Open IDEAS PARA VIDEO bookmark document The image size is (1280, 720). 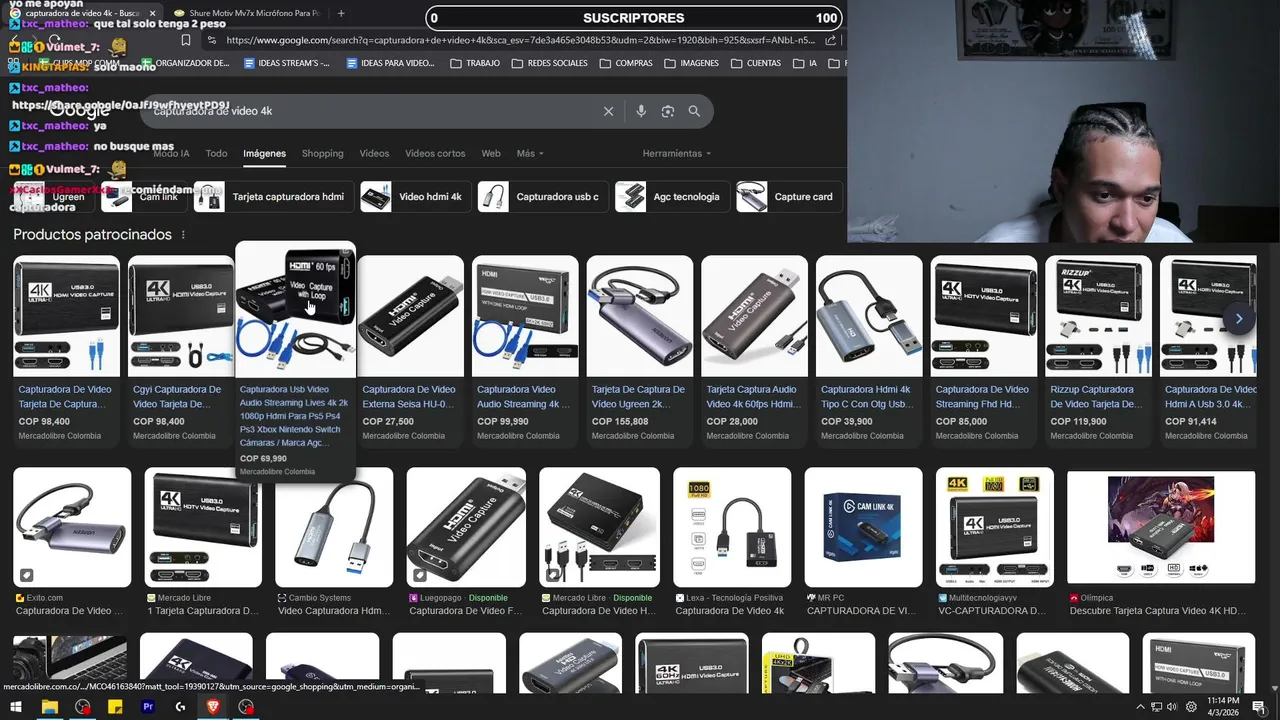click(390, 63)
